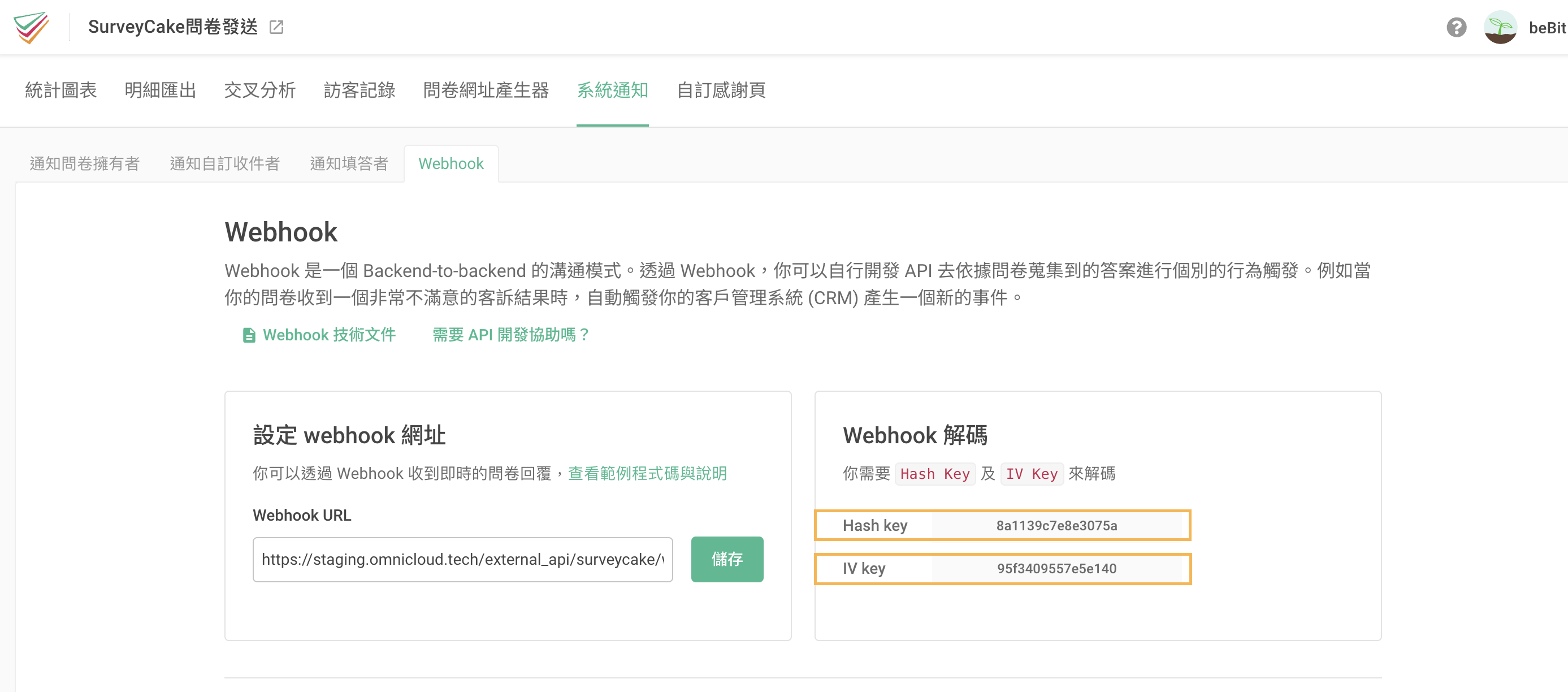Viewport: 1568px width, 692px height.
Task: Open 訪客記錄 tab
Action: (x=359, y=90)
